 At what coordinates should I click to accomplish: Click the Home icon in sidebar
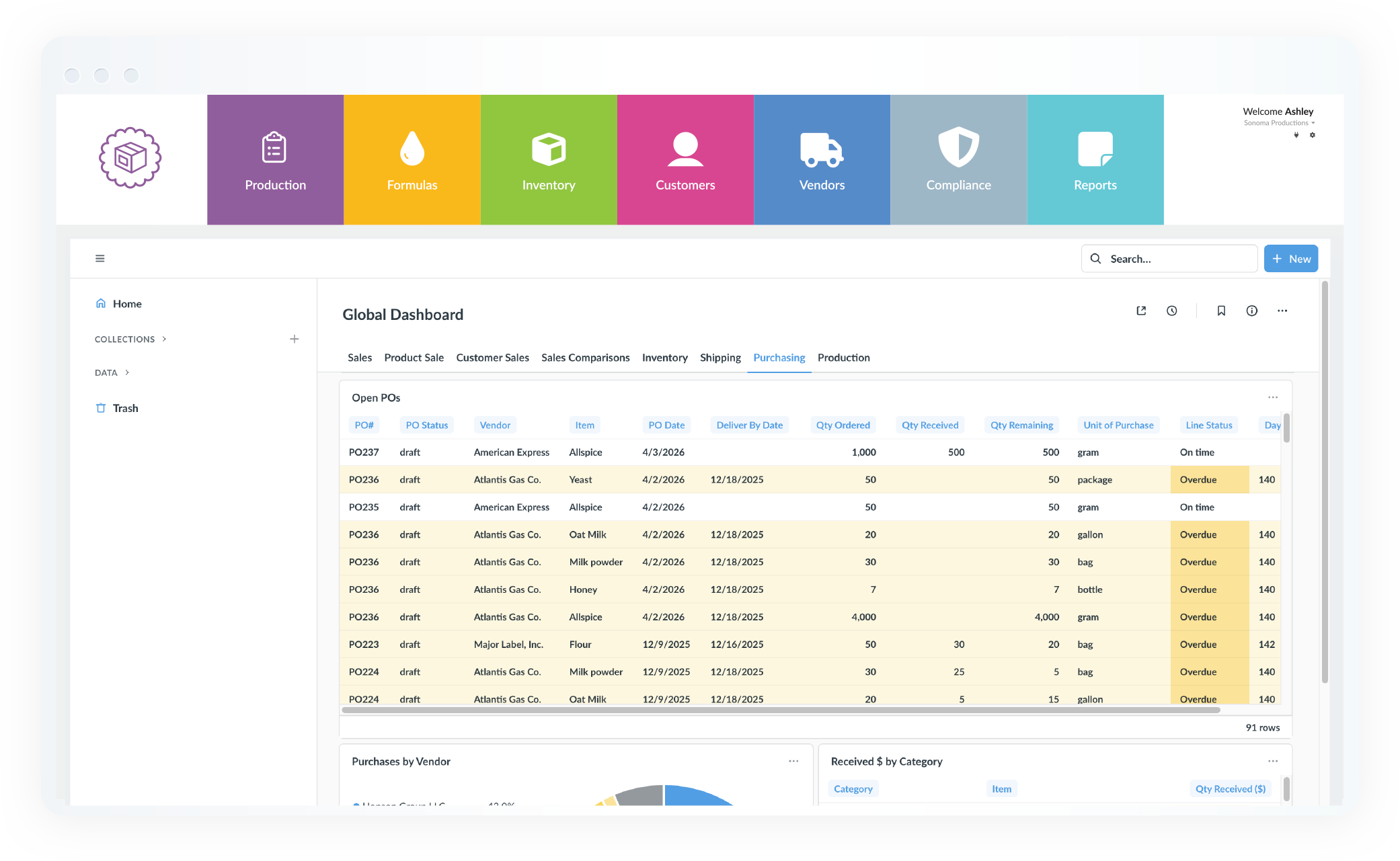pyautogui.click(x=101, y=303)
